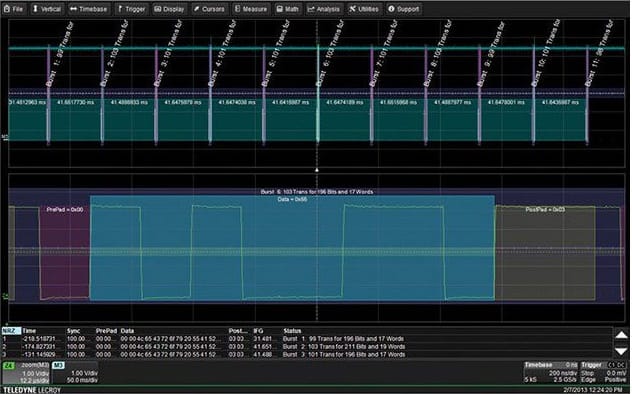
Task: Click the 41.651 IFG value in row 2
Action: (x=262, y=346)
